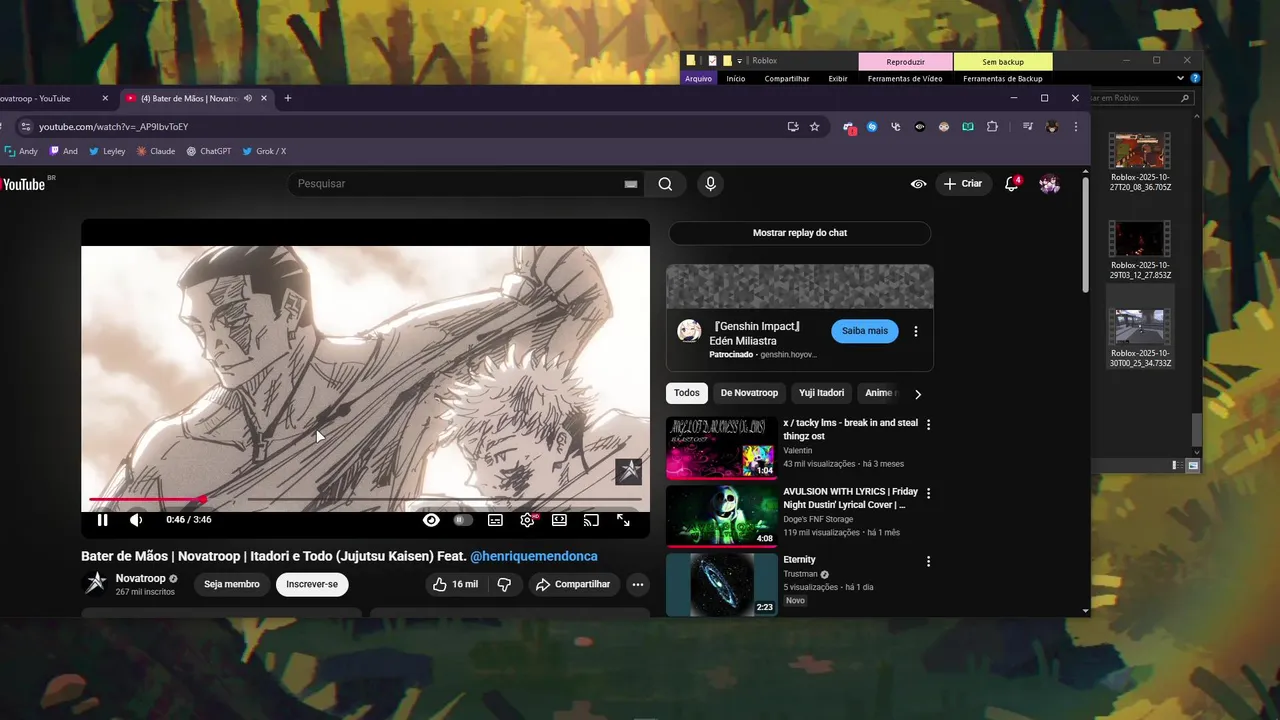Open the player settings gear
Screen dimensions: 1280x720
click(x=527, y=520)
